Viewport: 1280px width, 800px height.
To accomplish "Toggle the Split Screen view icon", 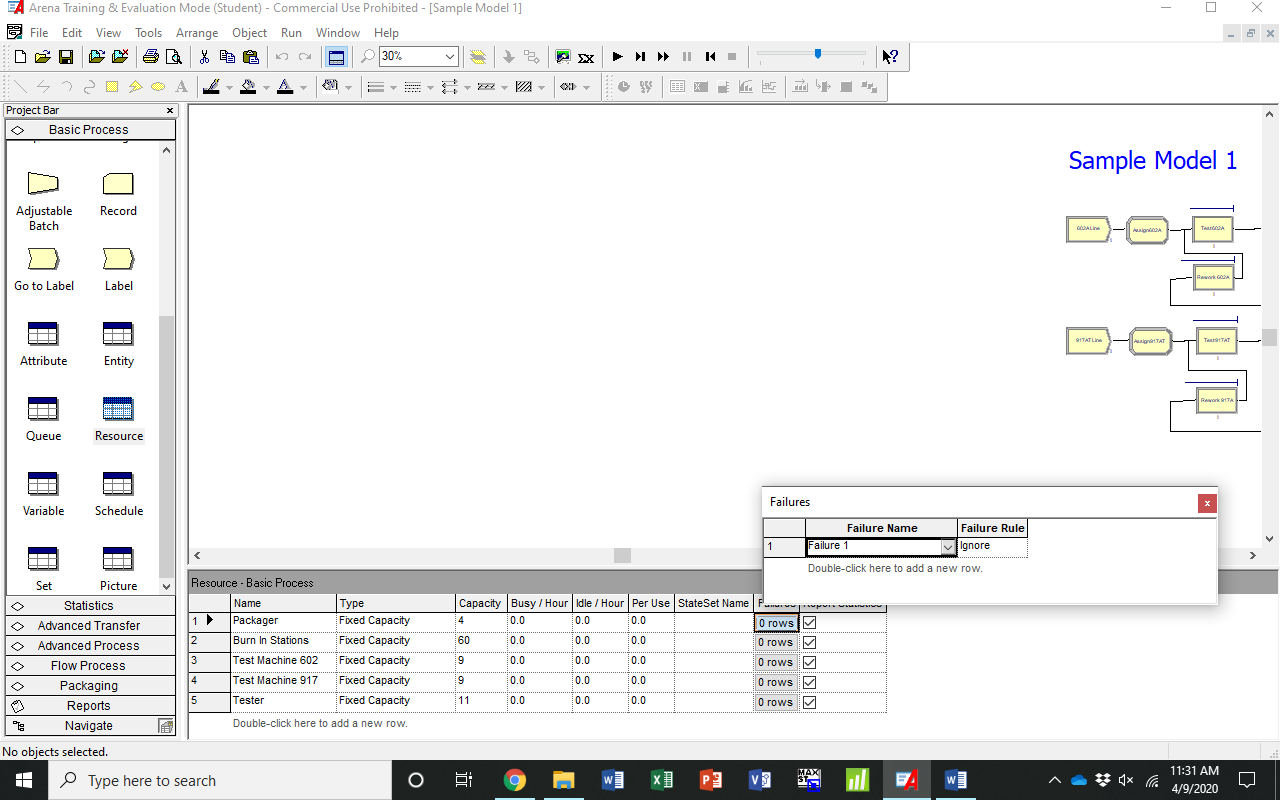I will click(337, 57).
